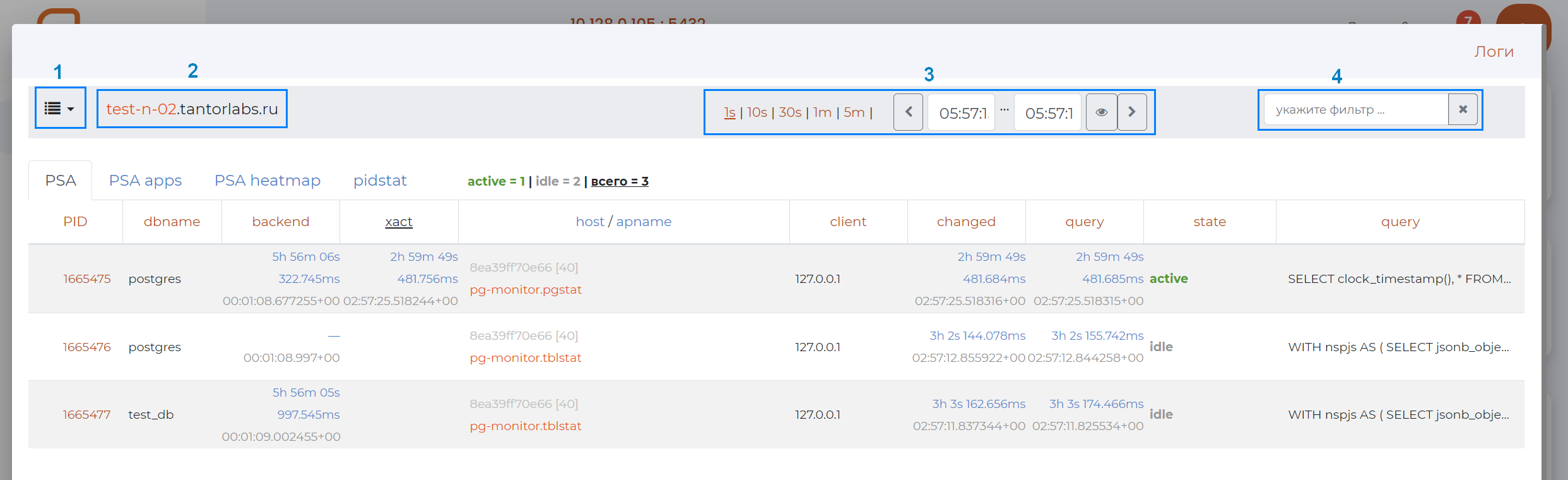This screenshot has height=480, width=1568.
Task: Open the list menu dropdown button
Action: tap(60, 109)
